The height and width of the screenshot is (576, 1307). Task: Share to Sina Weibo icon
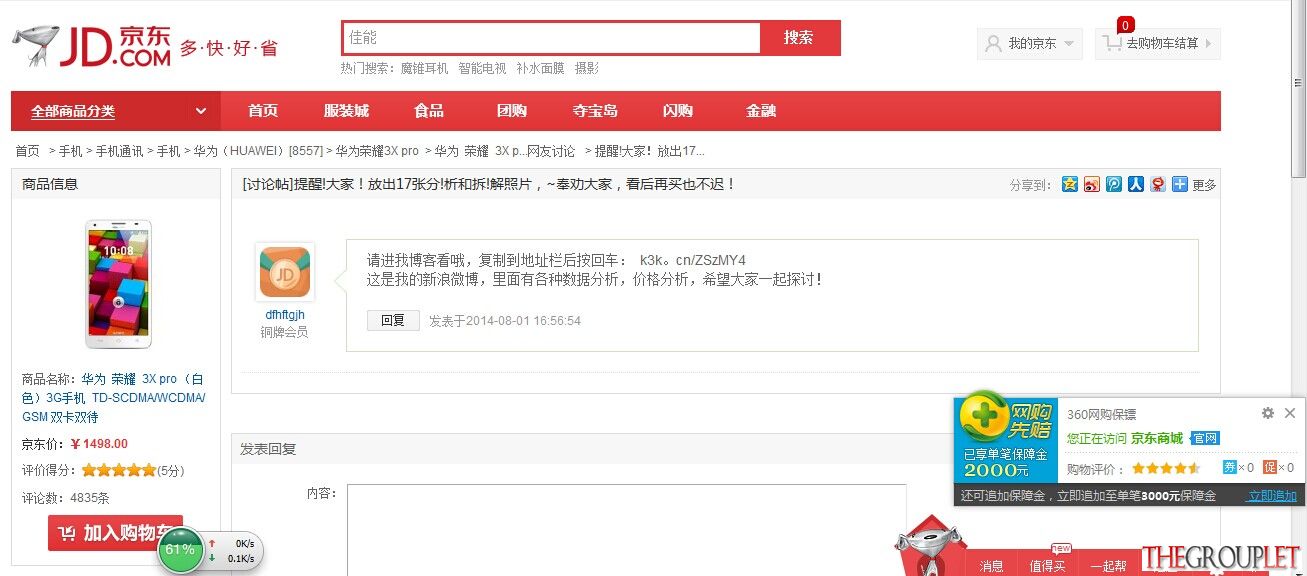click(x=1092, y=184)
